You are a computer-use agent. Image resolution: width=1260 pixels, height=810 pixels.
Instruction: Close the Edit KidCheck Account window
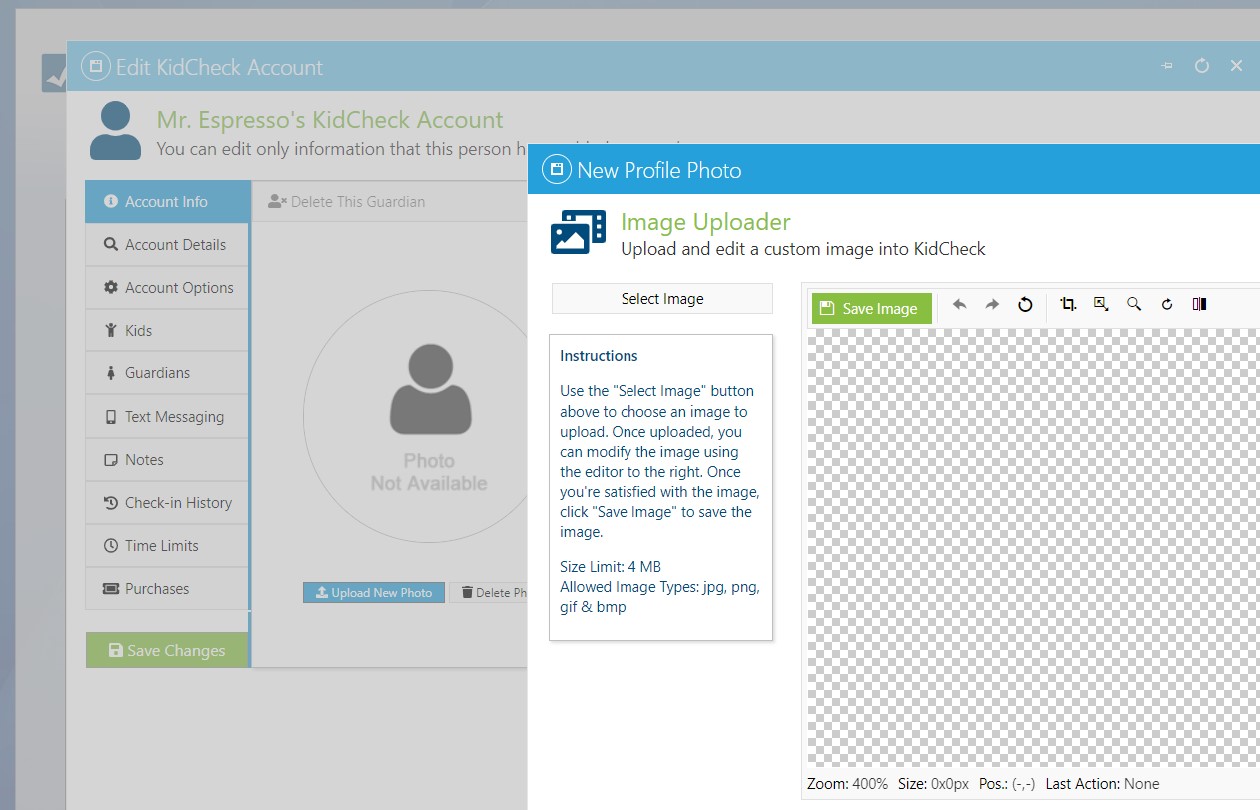pos(1237,66)
